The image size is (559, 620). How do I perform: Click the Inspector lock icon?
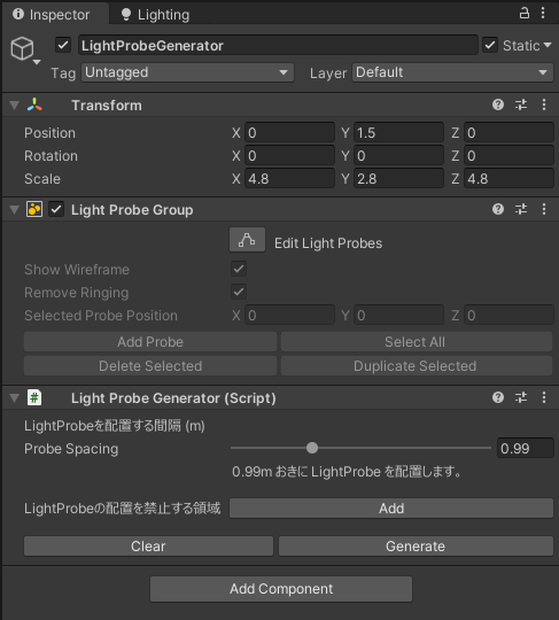[524, 13]
